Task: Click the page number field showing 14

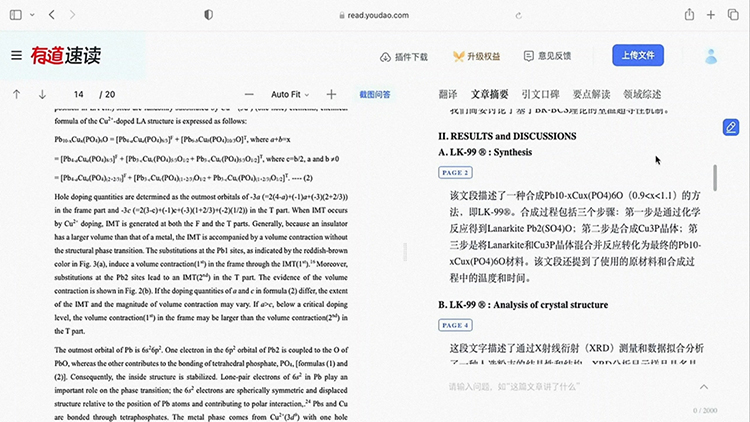Action: point(79,94)
